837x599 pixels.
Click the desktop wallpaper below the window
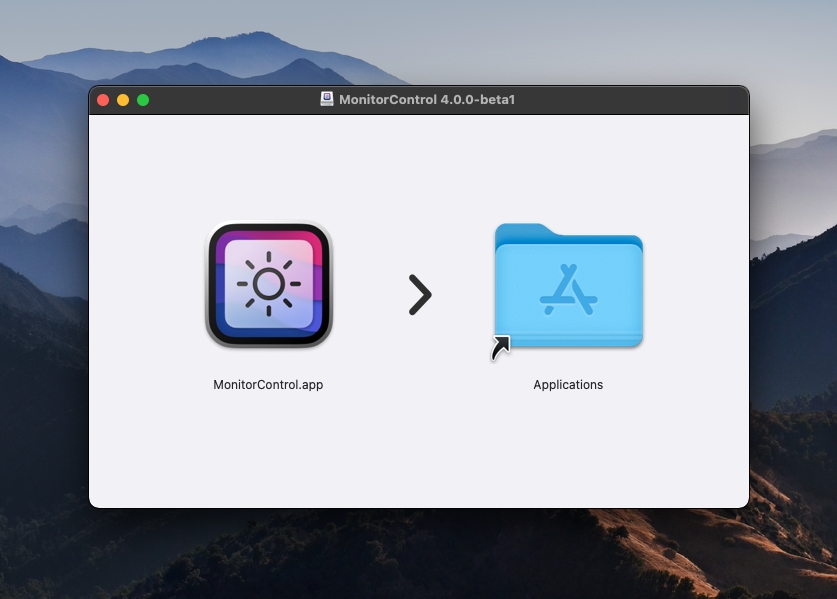tap(418, 555)
